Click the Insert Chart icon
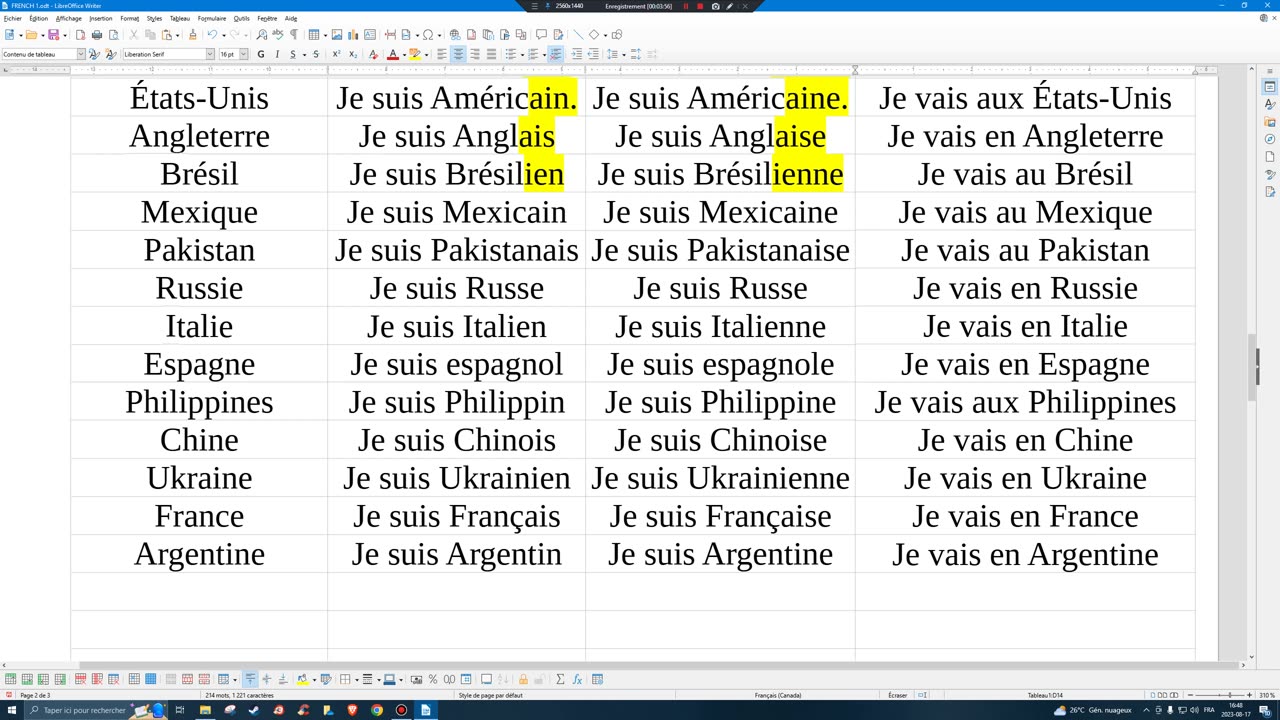Image resolution: width=1280 pixels, height=720 pixels. pyautogui.click(x=353, y=35)
